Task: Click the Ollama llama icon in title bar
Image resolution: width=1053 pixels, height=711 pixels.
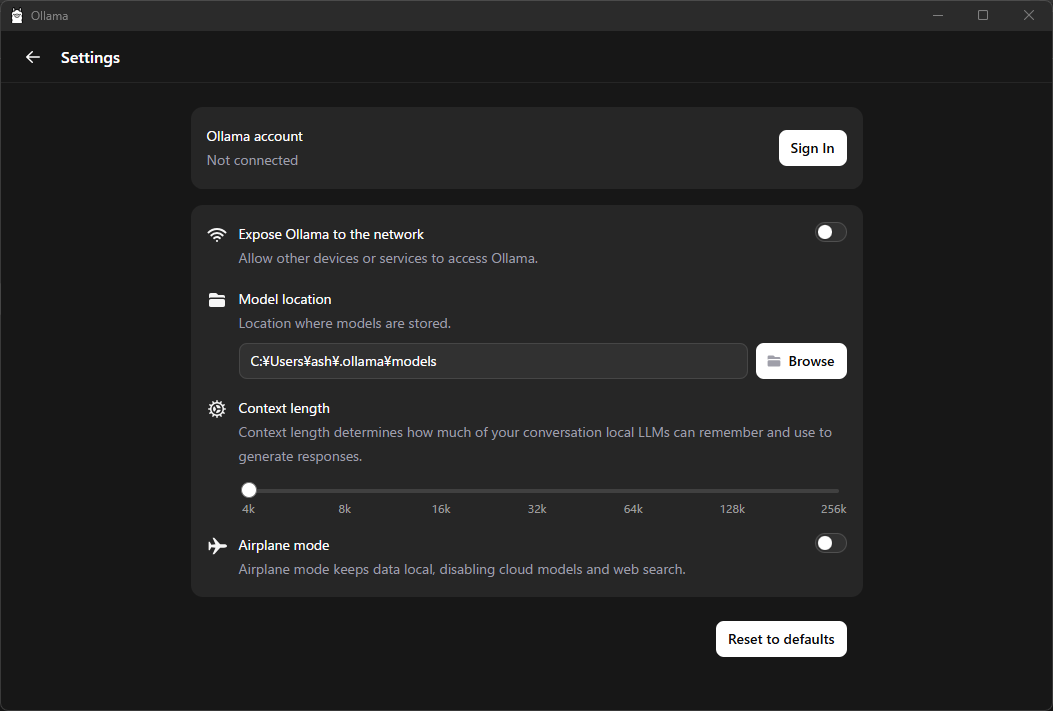Action: click(x=17, y=15)
